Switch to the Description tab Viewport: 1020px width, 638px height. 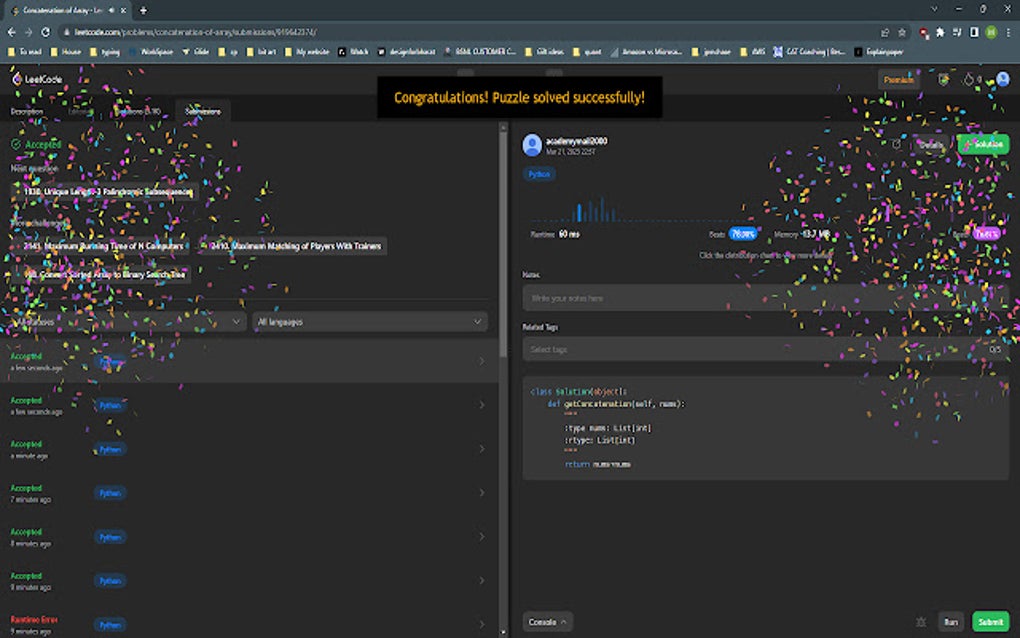[27, 111]
